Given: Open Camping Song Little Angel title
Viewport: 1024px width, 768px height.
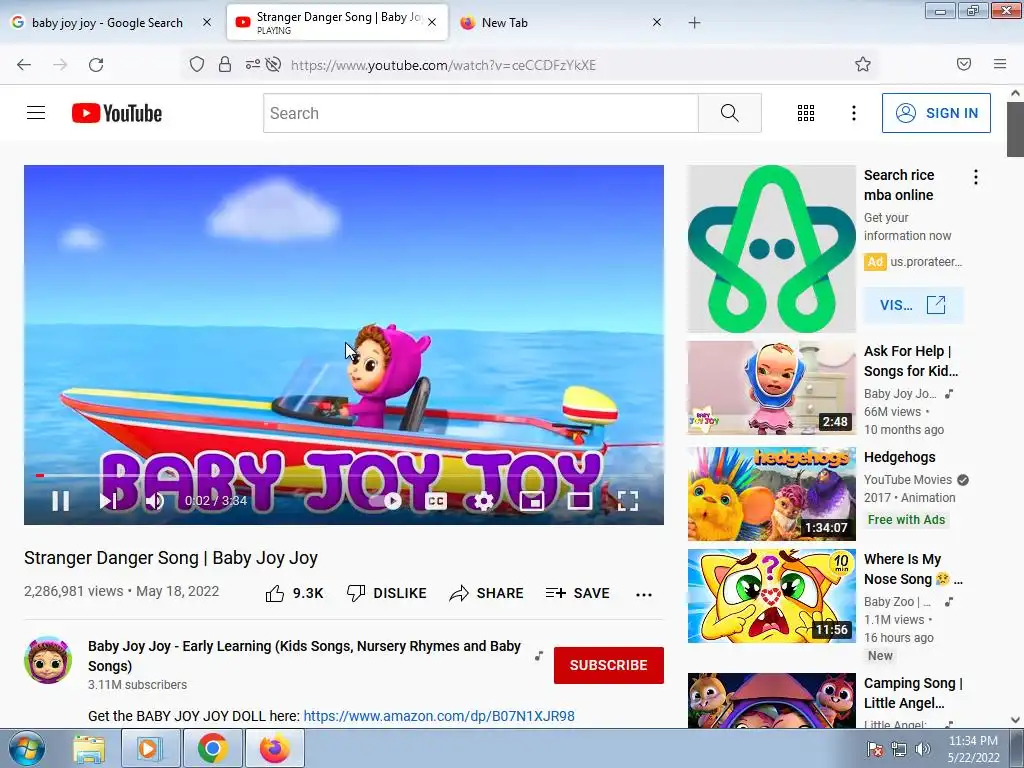Looking at the screenshot, I should 913,693.
